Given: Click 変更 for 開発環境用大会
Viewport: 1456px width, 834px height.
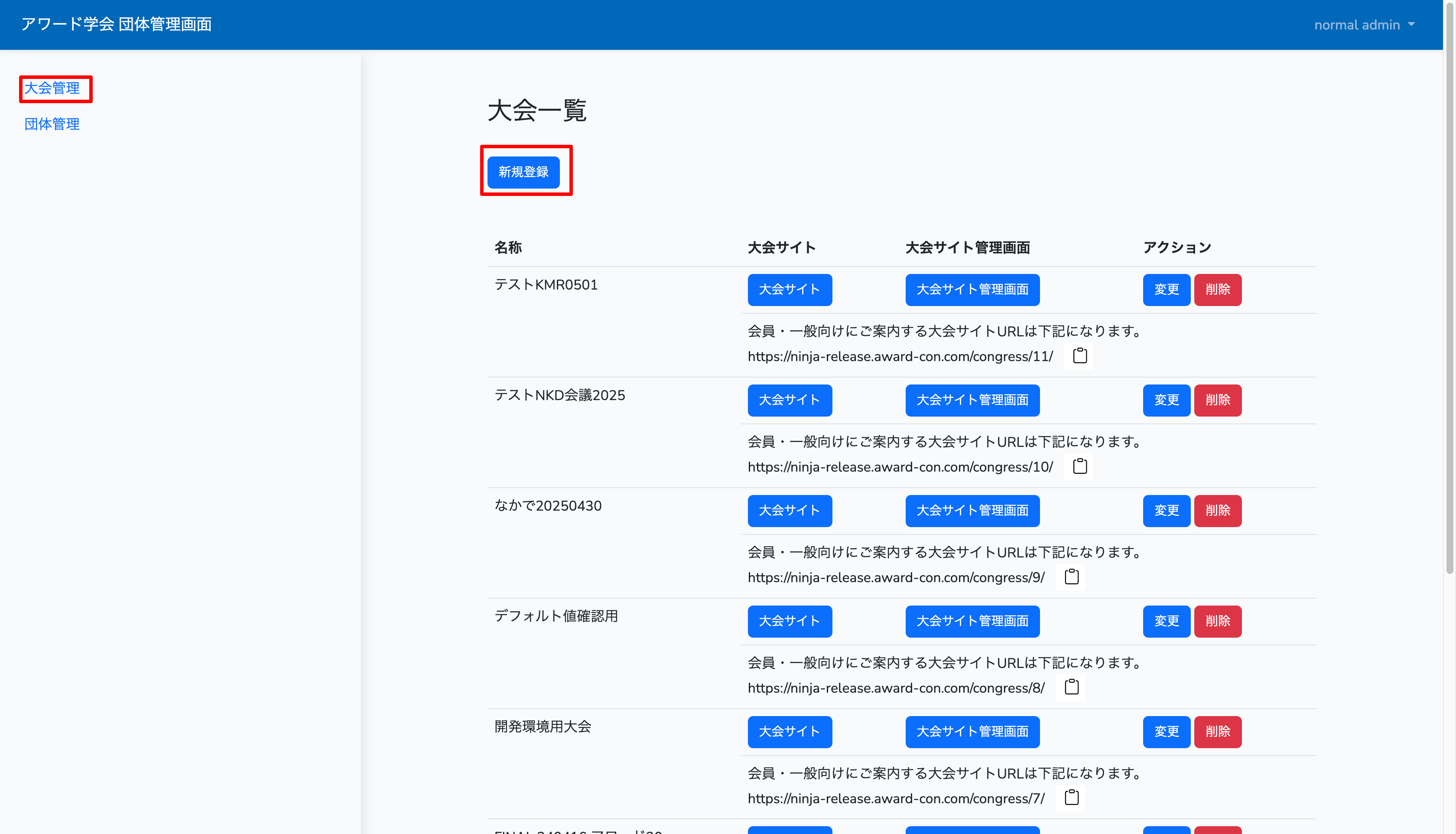Looking at the screenshot, I should (1166, 732).
